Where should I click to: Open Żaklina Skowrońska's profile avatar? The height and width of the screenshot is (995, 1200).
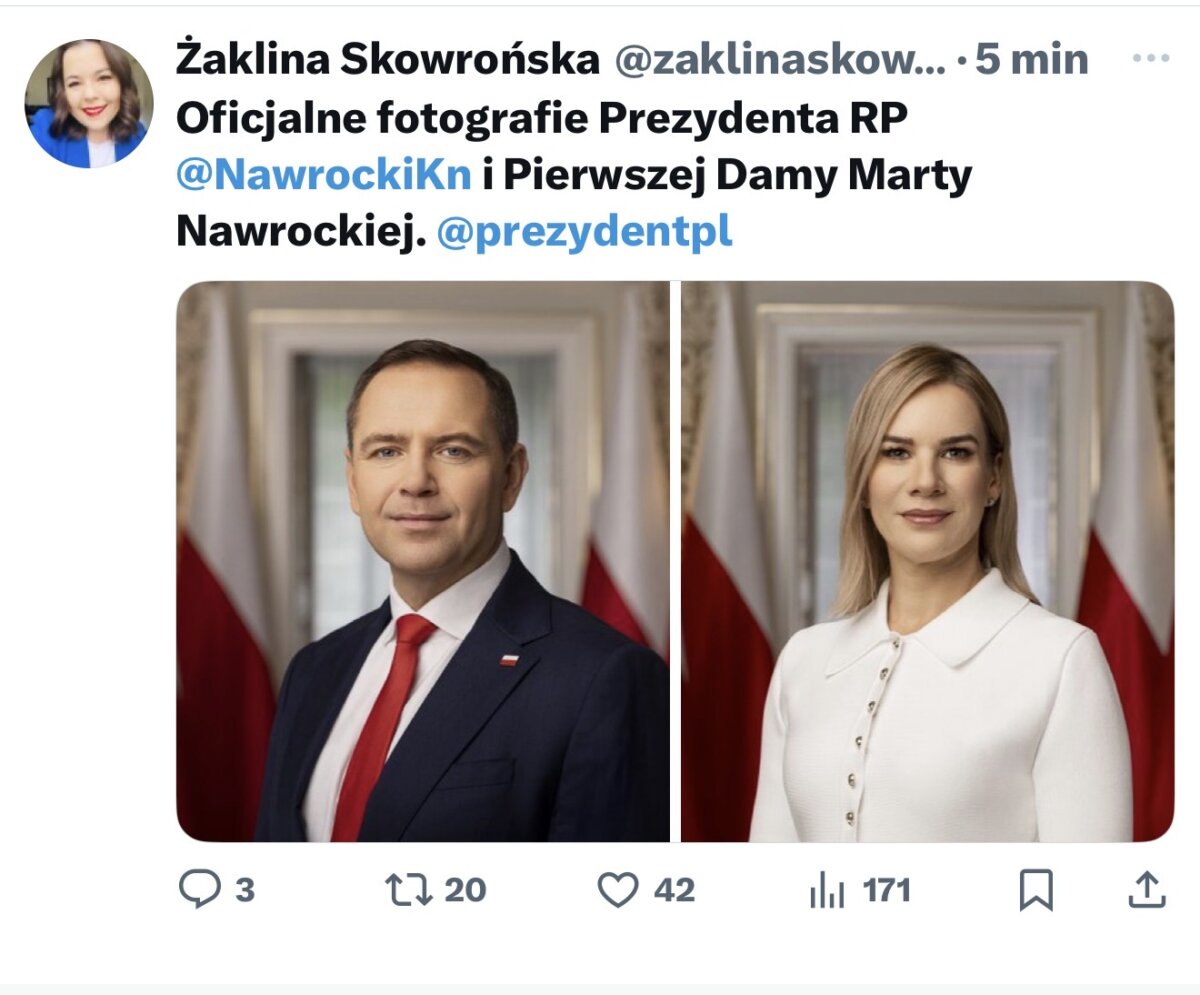point(89,103)
